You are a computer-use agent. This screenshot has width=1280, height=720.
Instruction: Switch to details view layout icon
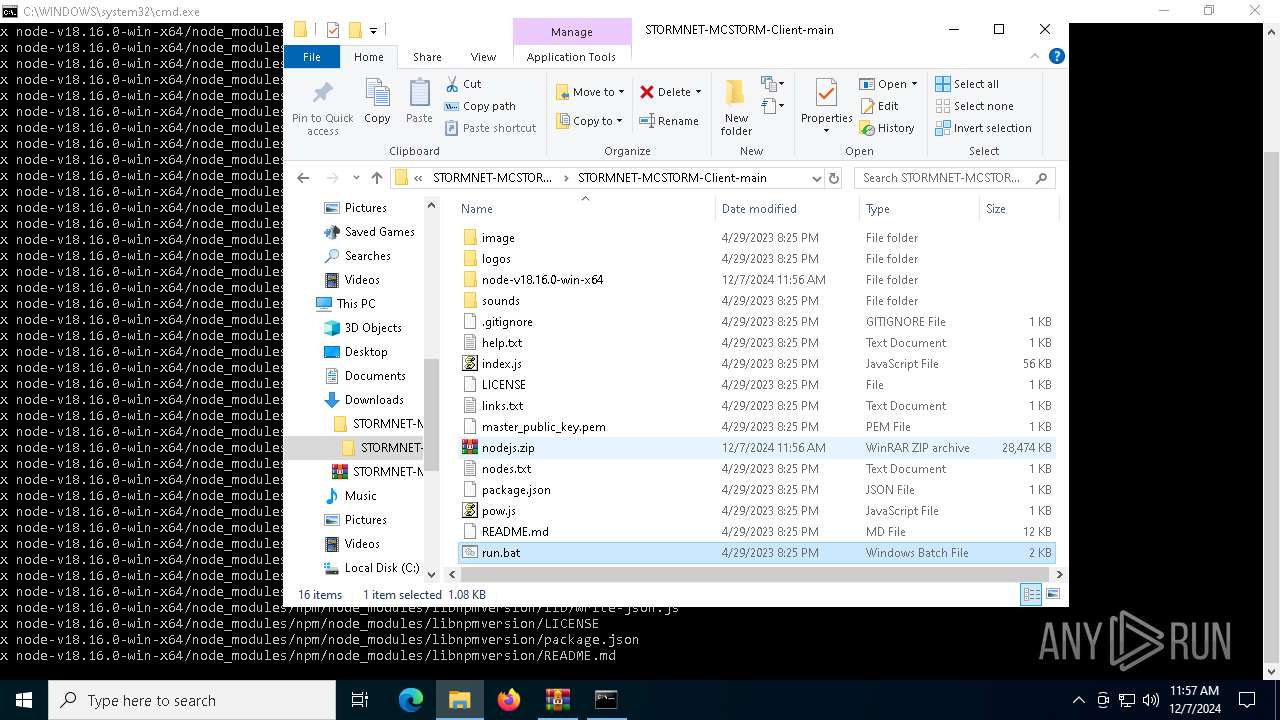pos(1031,594)
